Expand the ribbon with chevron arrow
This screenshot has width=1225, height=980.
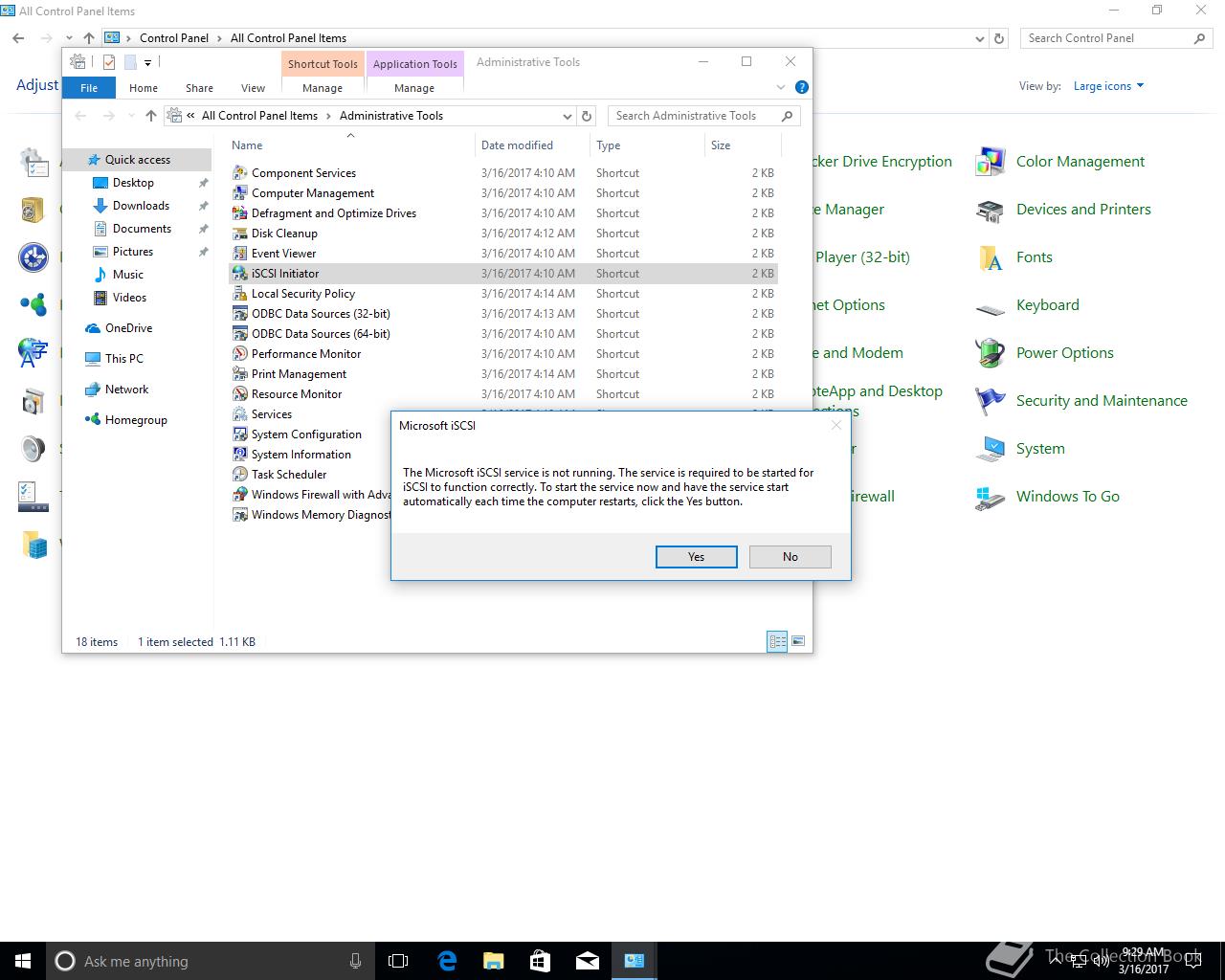[x=781, y=87]
